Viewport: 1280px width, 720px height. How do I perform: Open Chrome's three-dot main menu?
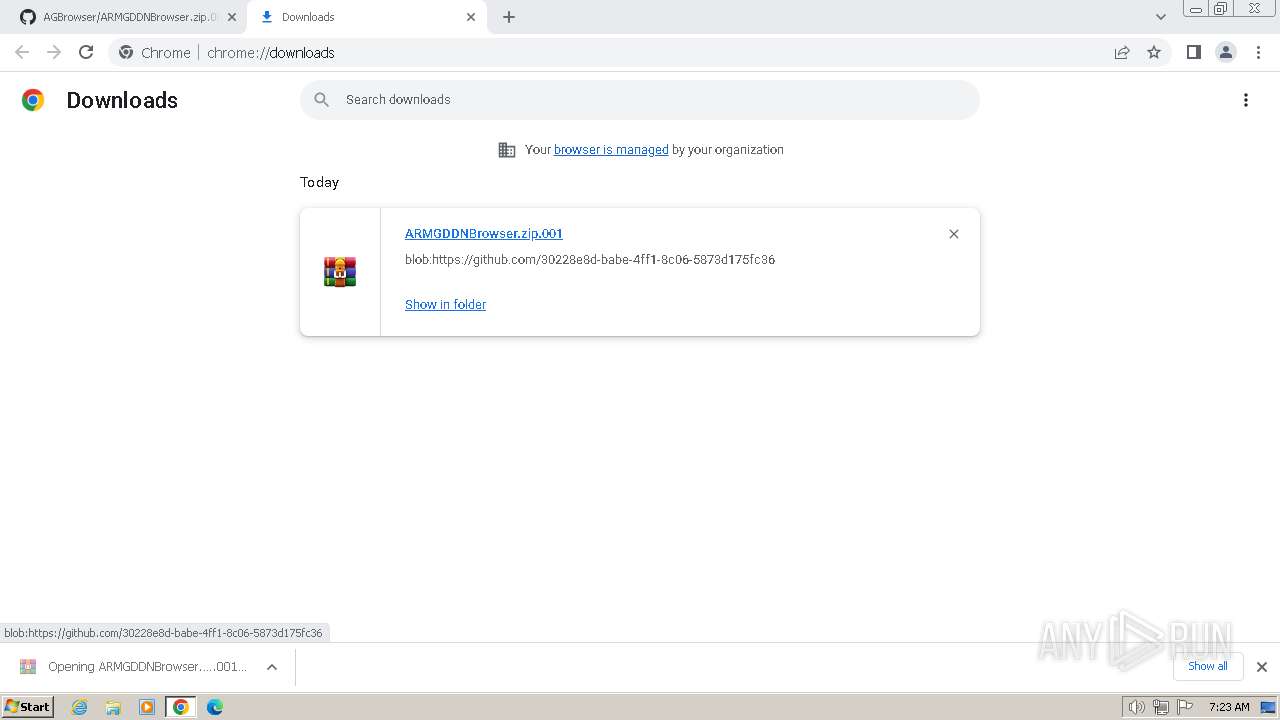click(1259, 52)
